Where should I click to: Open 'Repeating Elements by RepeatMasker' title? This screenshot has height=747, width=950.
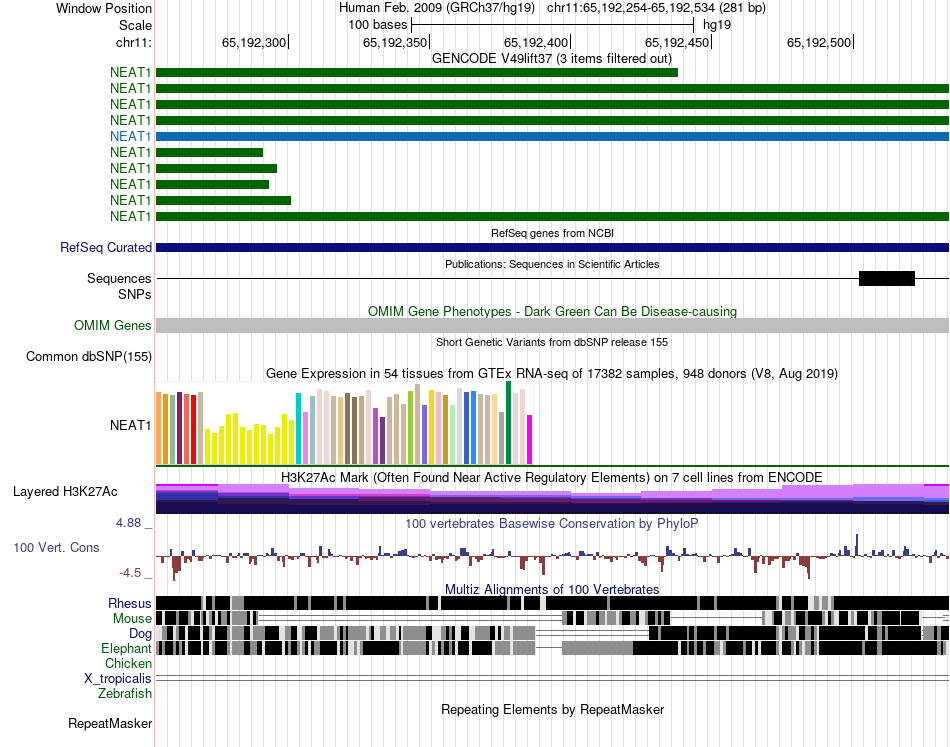point(552,709)
